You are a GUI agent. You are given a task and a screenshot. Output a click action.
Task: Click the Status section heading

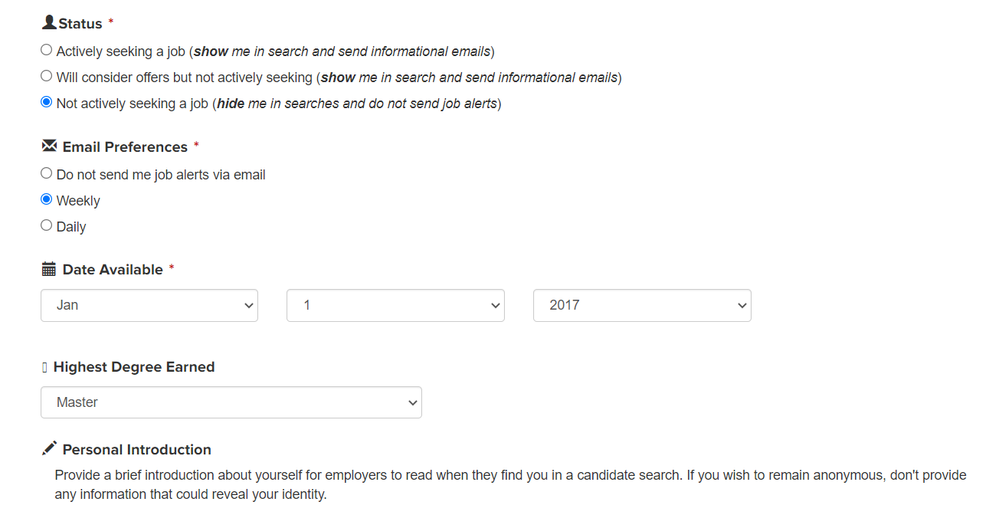[x=80, y=23]
